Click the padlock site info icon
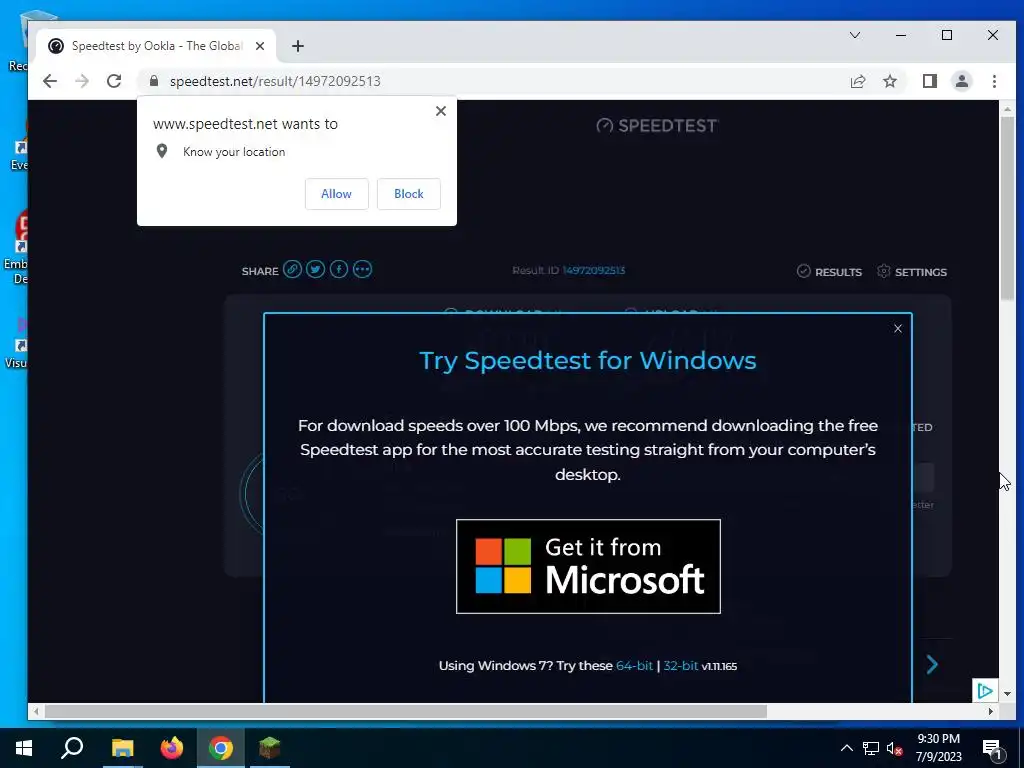Screen dimensions: 1024x768 (x=154, y=80)
